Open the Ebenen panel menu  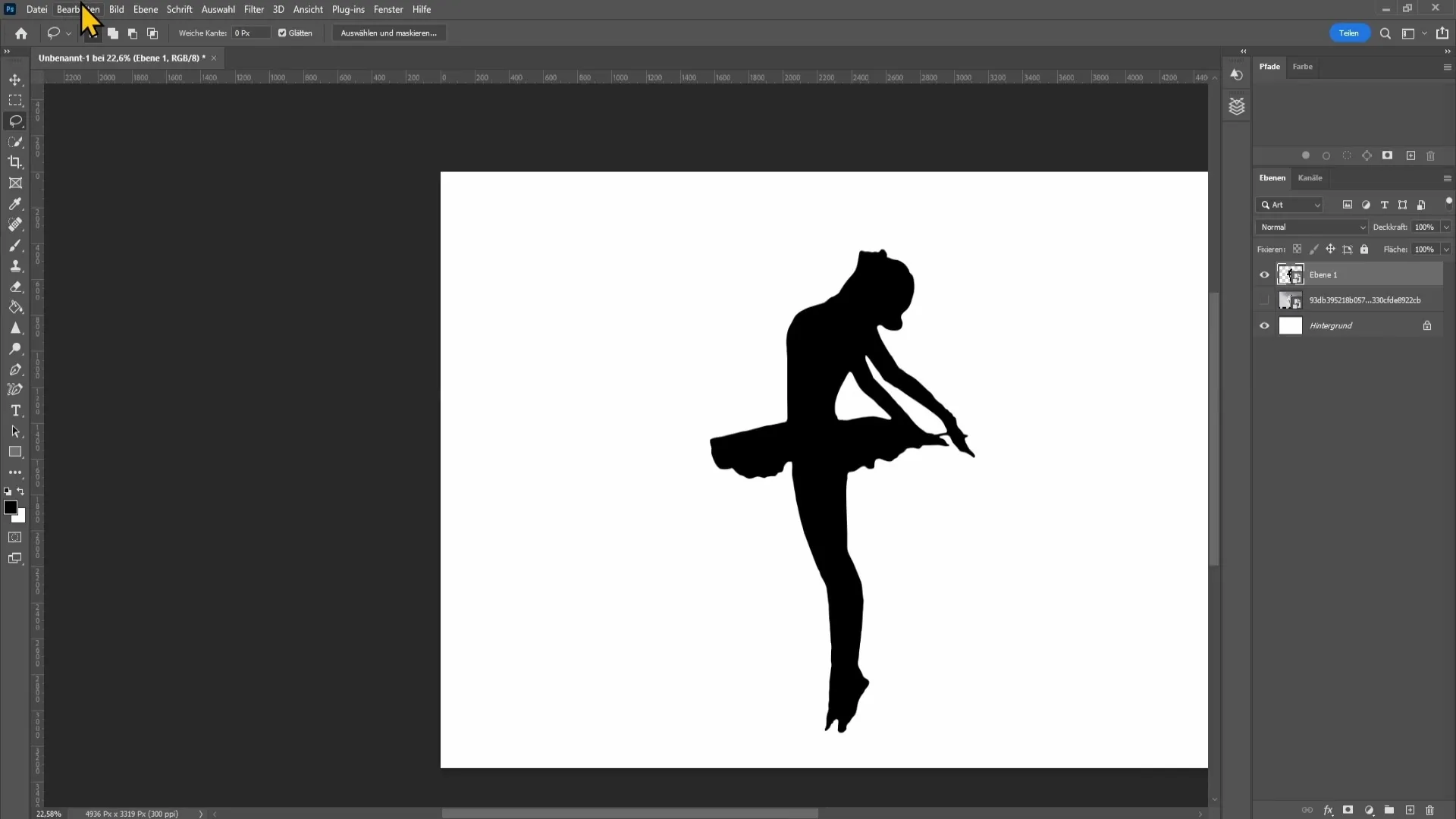1447,179
